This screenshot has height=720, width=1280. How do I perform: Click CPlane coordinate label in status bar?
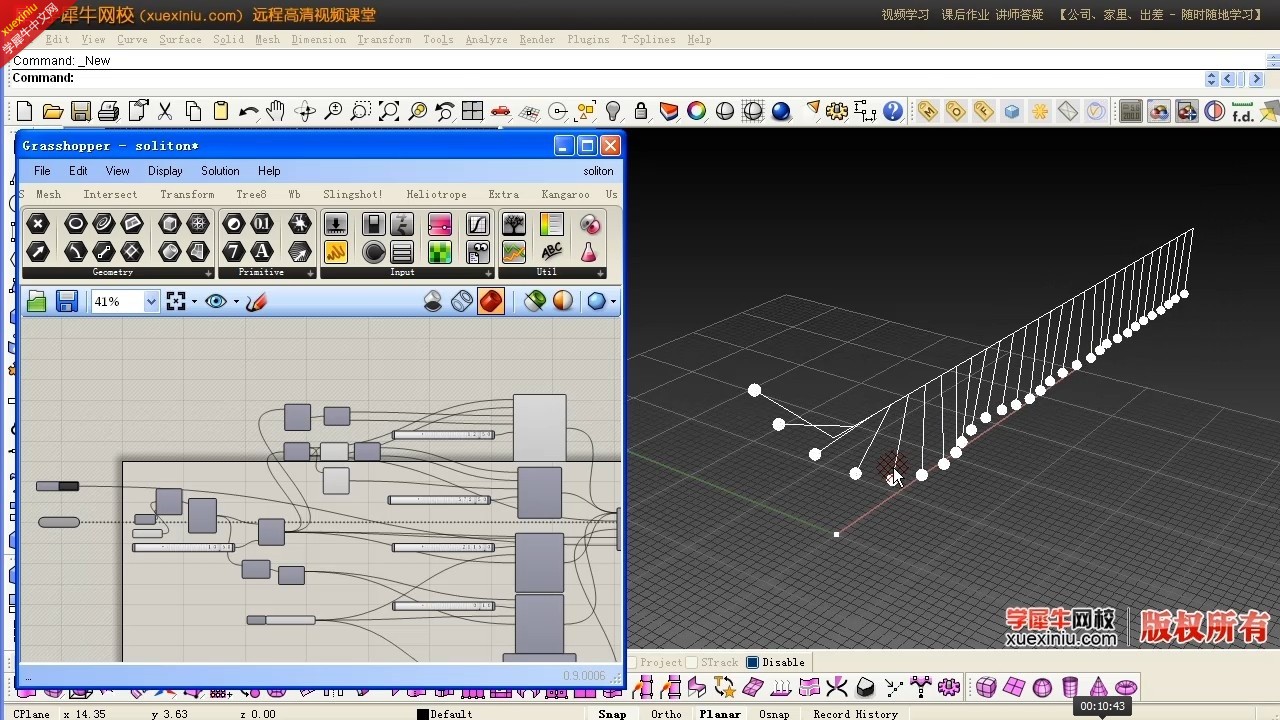[31, 714]
